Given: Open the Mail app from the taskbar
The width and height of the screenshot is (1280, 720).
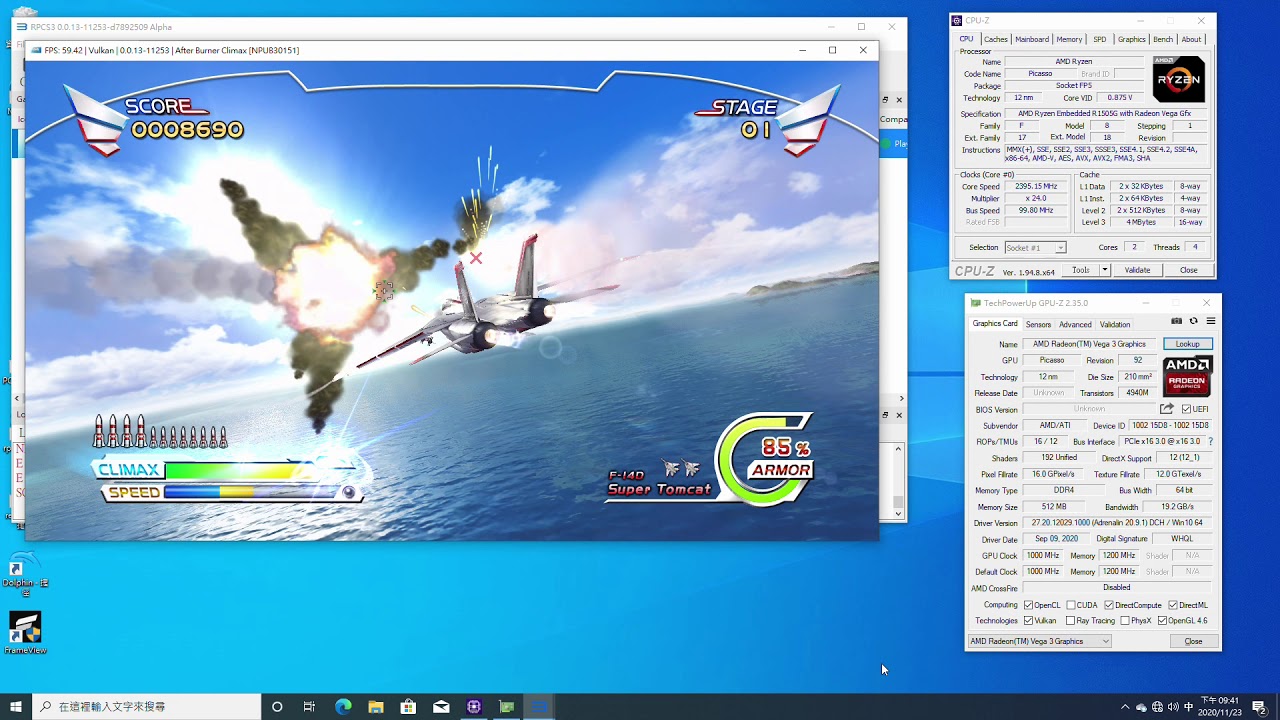Looking at the screenshot, I should [441, 707].
